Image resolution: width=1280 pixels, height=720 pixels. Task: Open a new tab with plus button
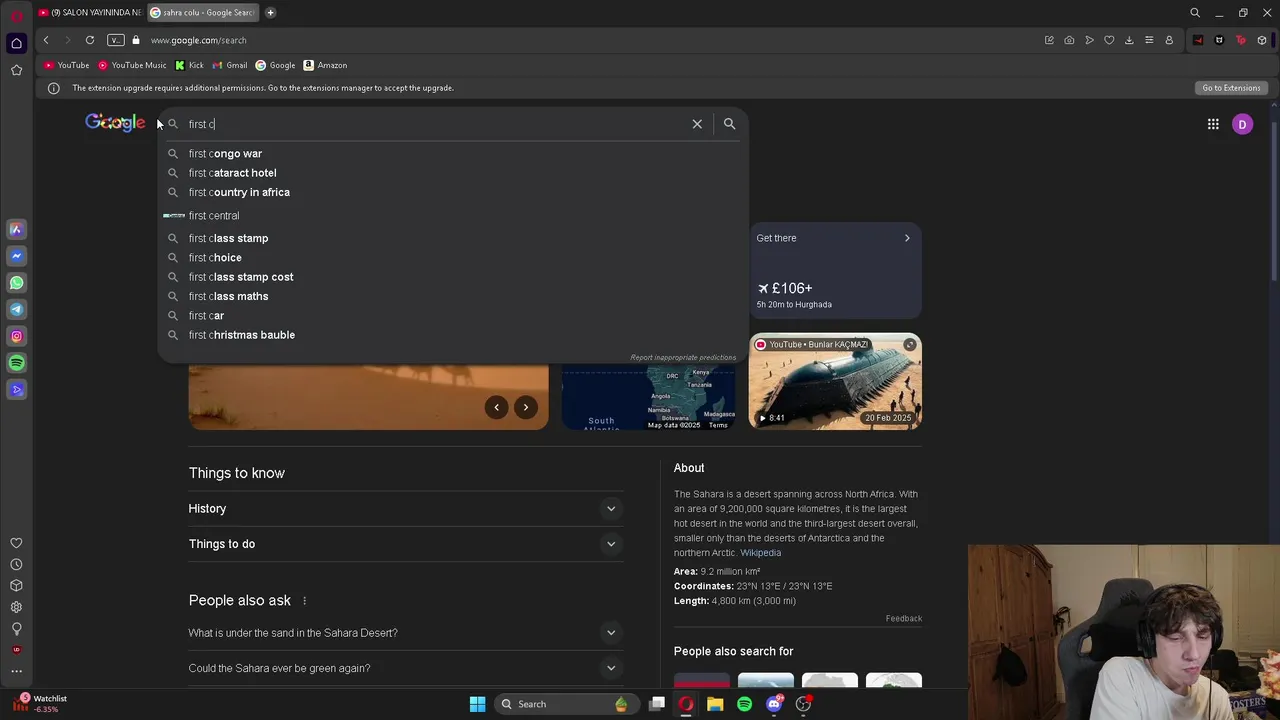coord(271,13)
